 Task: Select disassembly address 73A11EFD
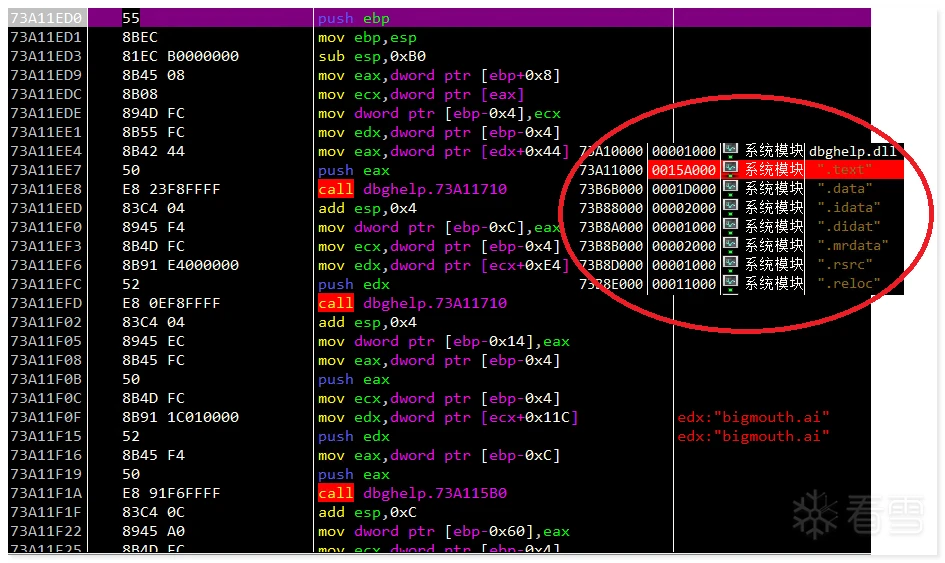pyautogui.click(x=46, y=303)
